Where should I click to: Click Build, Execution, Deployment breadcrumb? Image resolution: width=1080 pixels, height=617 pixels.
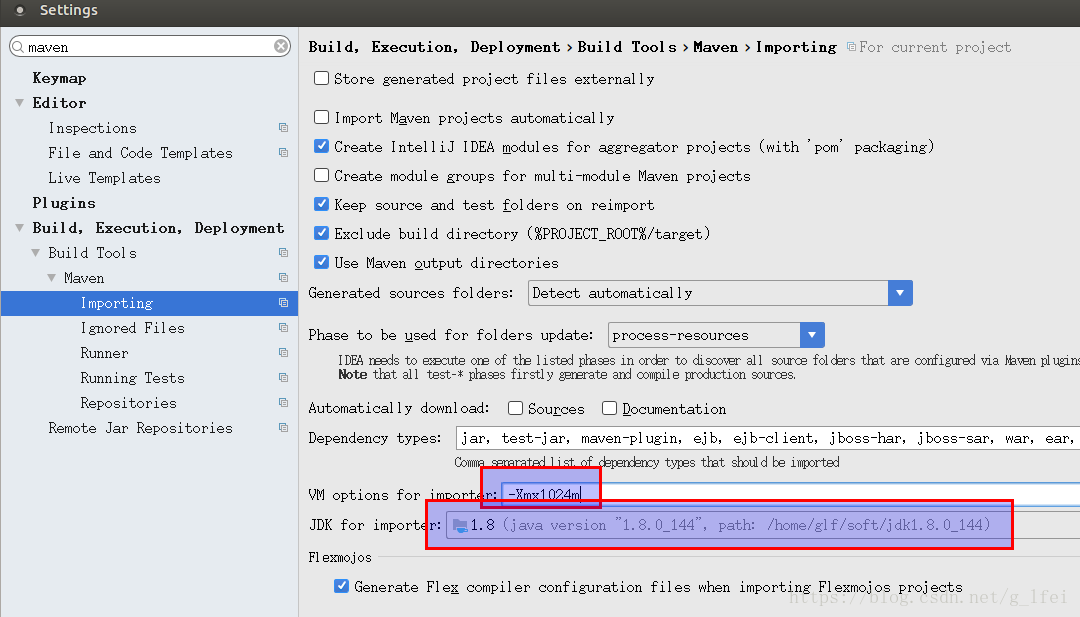(x=434, y=47)
